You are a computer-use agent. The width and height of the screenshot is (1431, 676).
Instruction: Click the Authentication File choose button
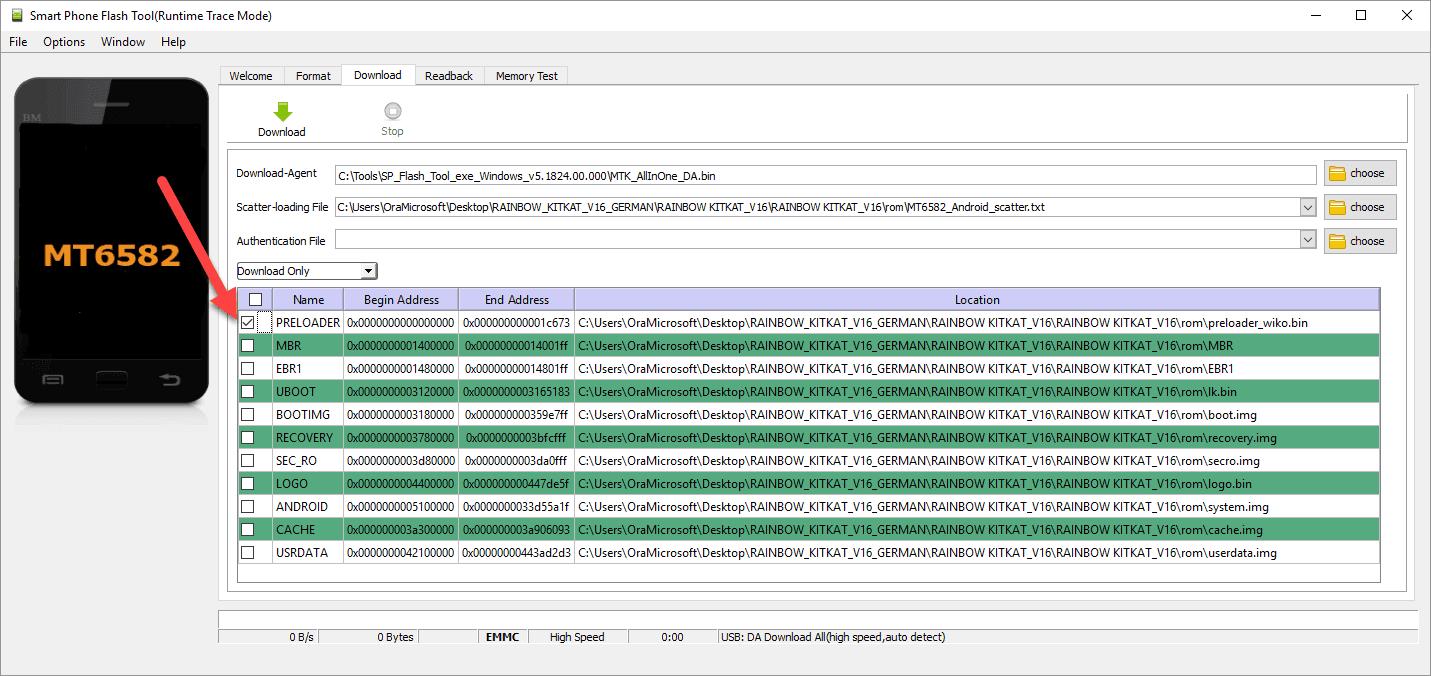[1360, 241]
